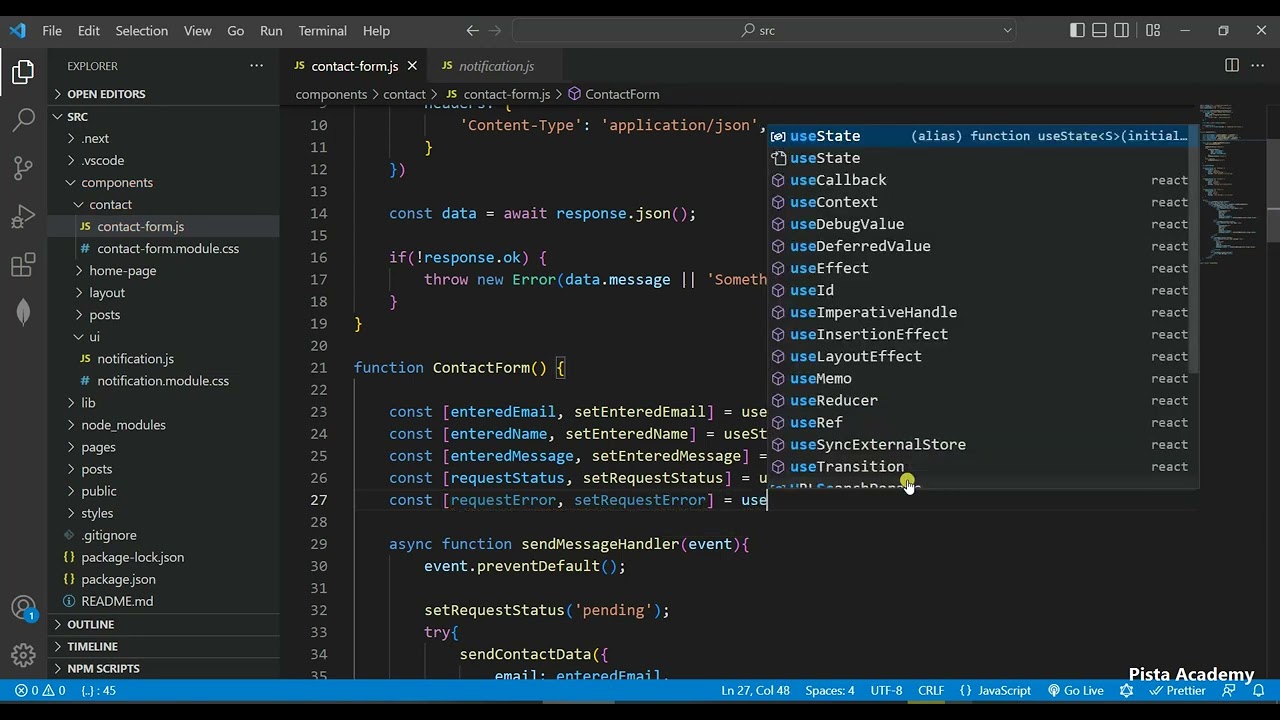Image resolution: width=1280 pixels, height=720 pixels.
Task: Go back with the navigation arrow
Action: pos(473,30)
